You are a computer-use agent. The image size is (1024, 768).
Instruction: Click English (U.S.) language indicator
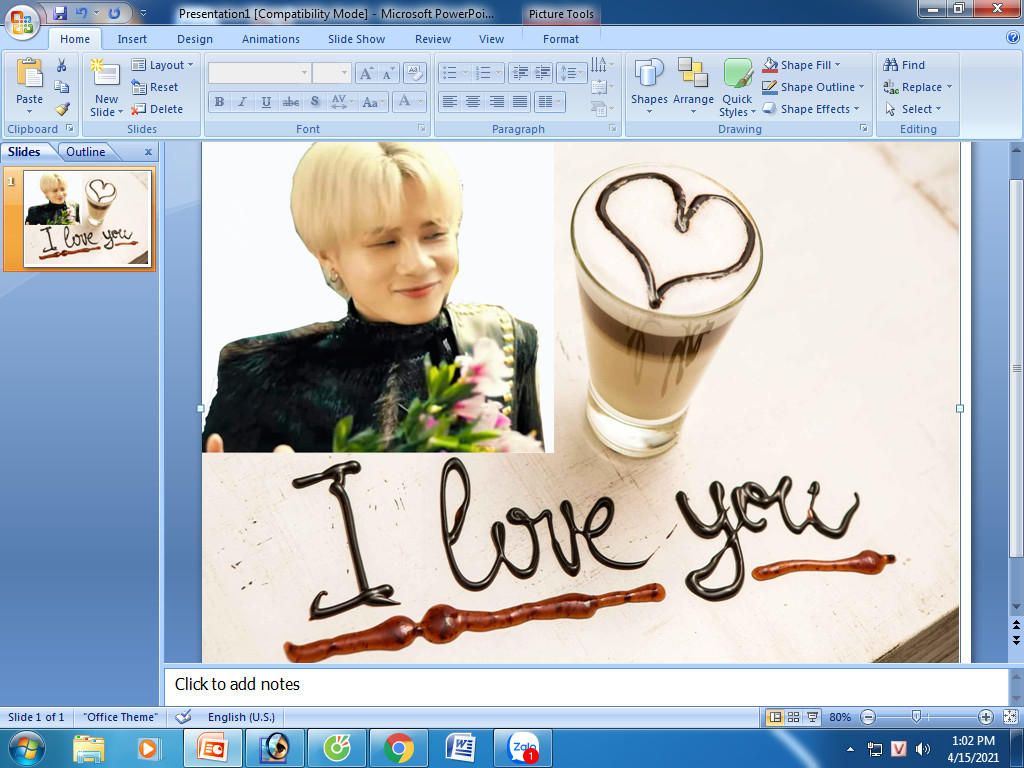tap(241, 717)
